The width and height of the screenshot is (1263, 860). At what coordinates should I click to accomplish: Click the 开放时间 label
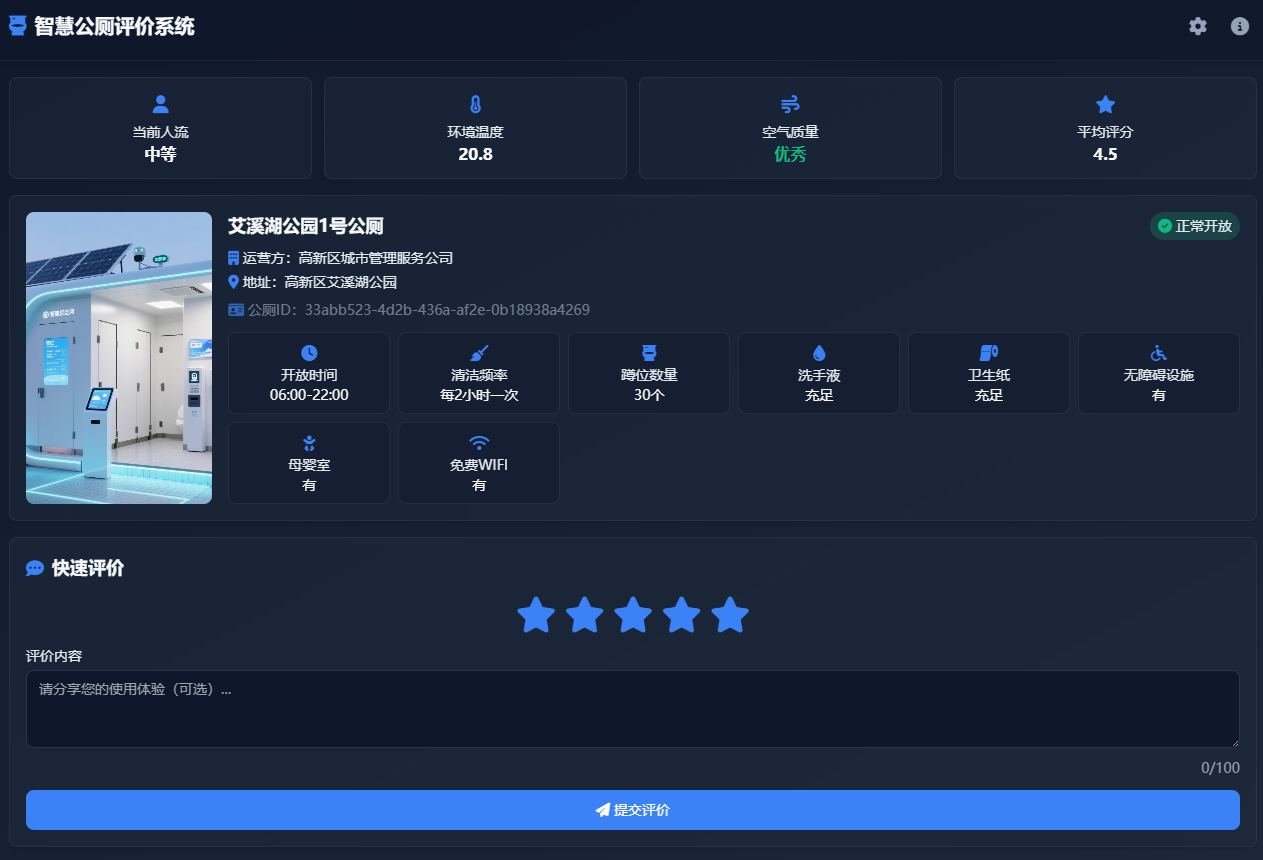(x=309, y=375)
